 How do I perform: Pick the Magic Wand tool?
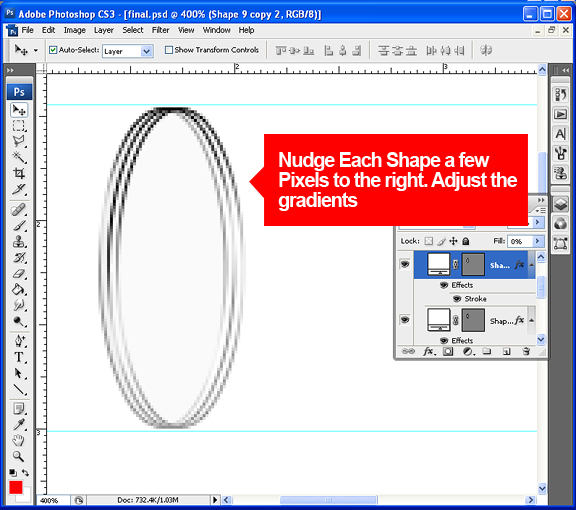click(19, 158)
